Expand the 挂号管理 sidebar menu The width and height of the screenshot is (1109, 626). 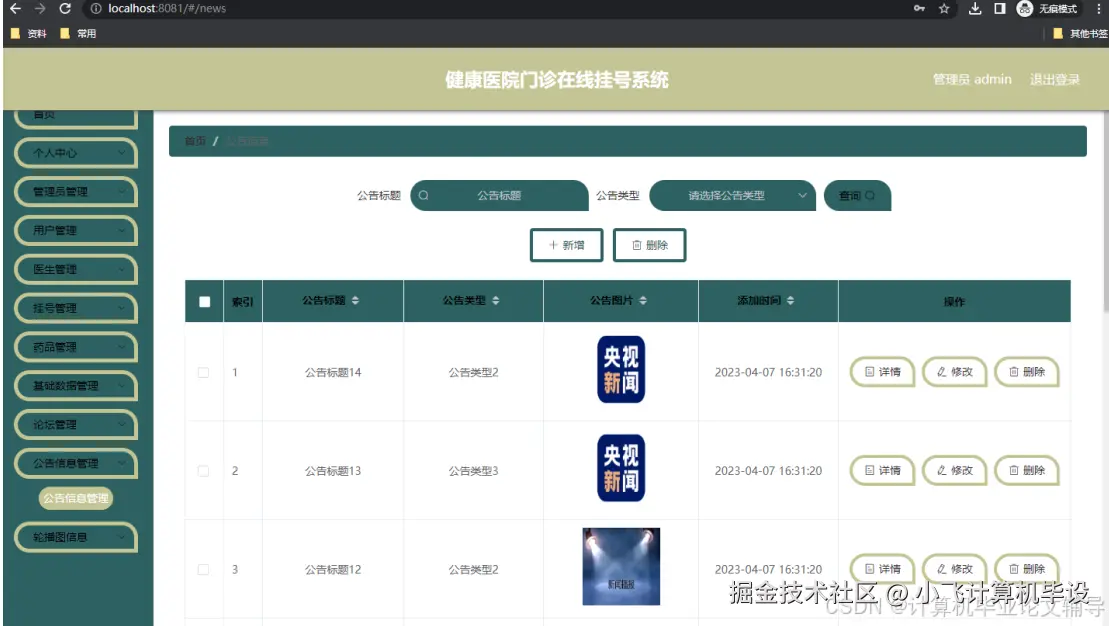(74, 308)
